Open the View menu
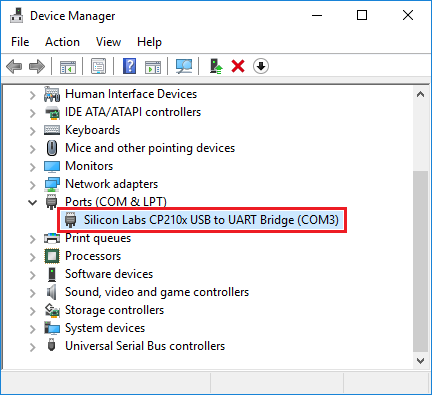This screenshot has height=395, width=432. (108, 42)
